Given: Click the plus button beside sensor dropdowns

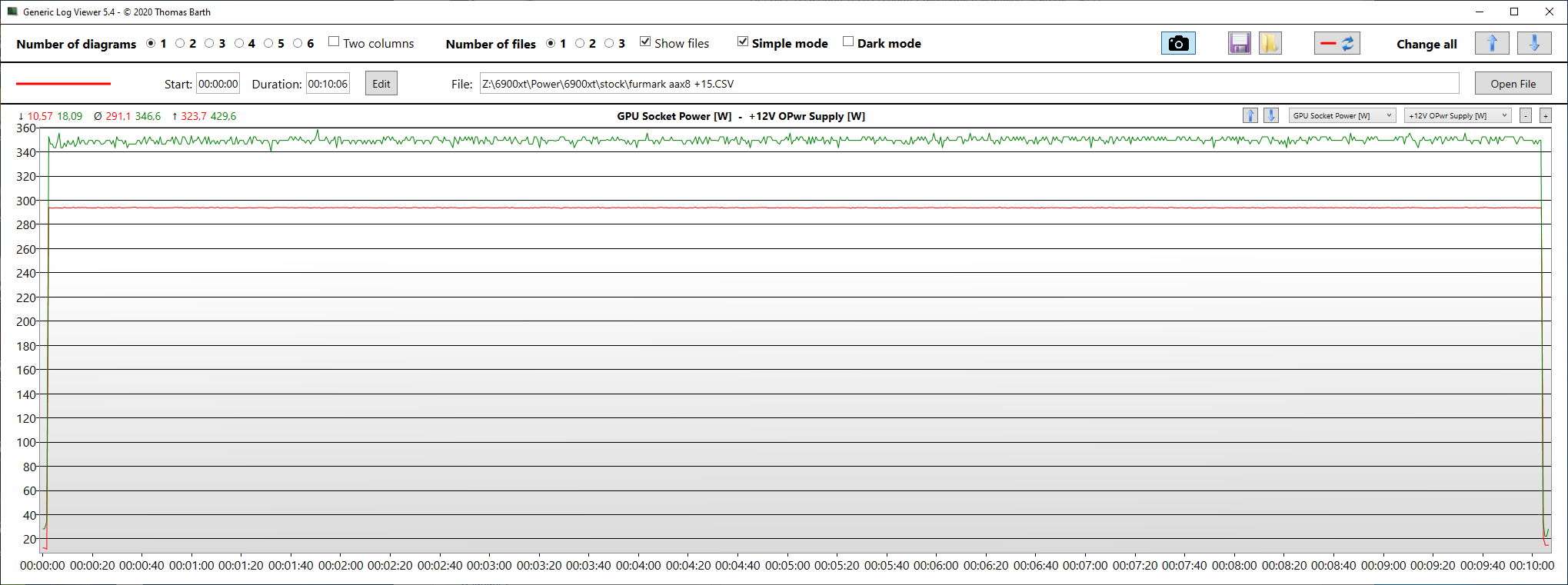Looking at the screenshot, I should coord(1546,115).
